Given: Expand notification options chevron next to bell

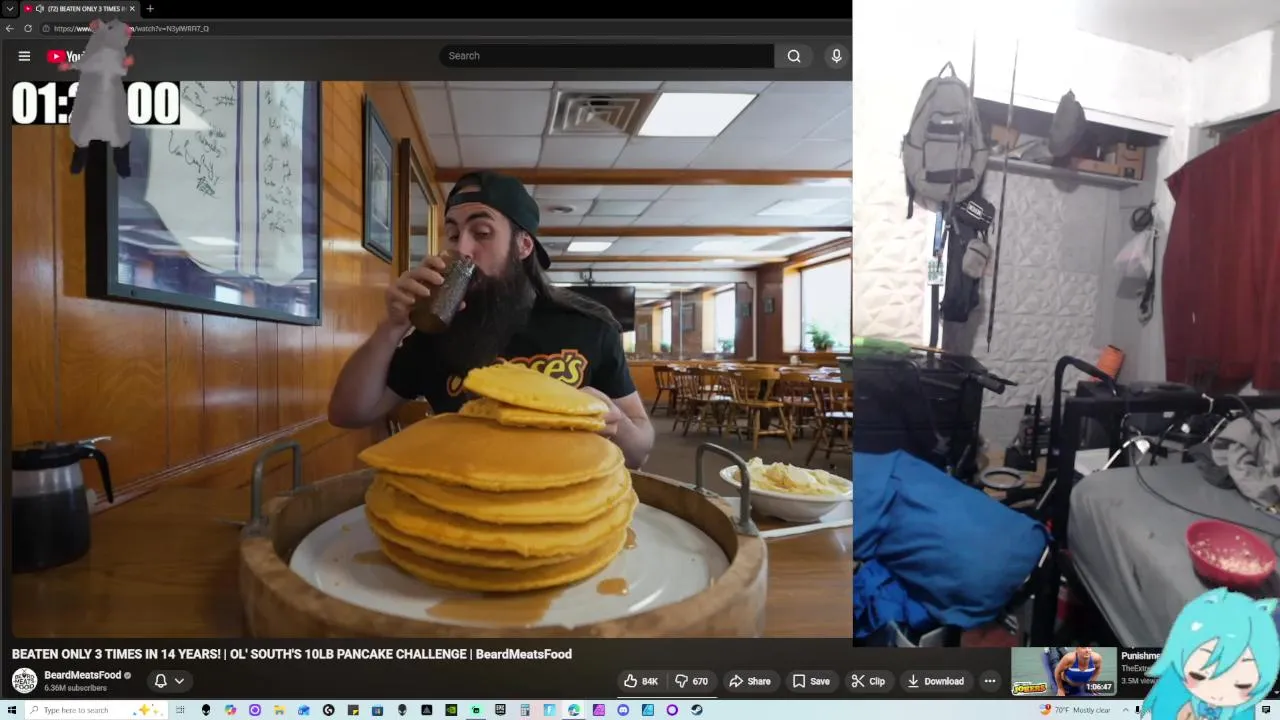Looking at the screenshot, I should (x=179, y=681).
